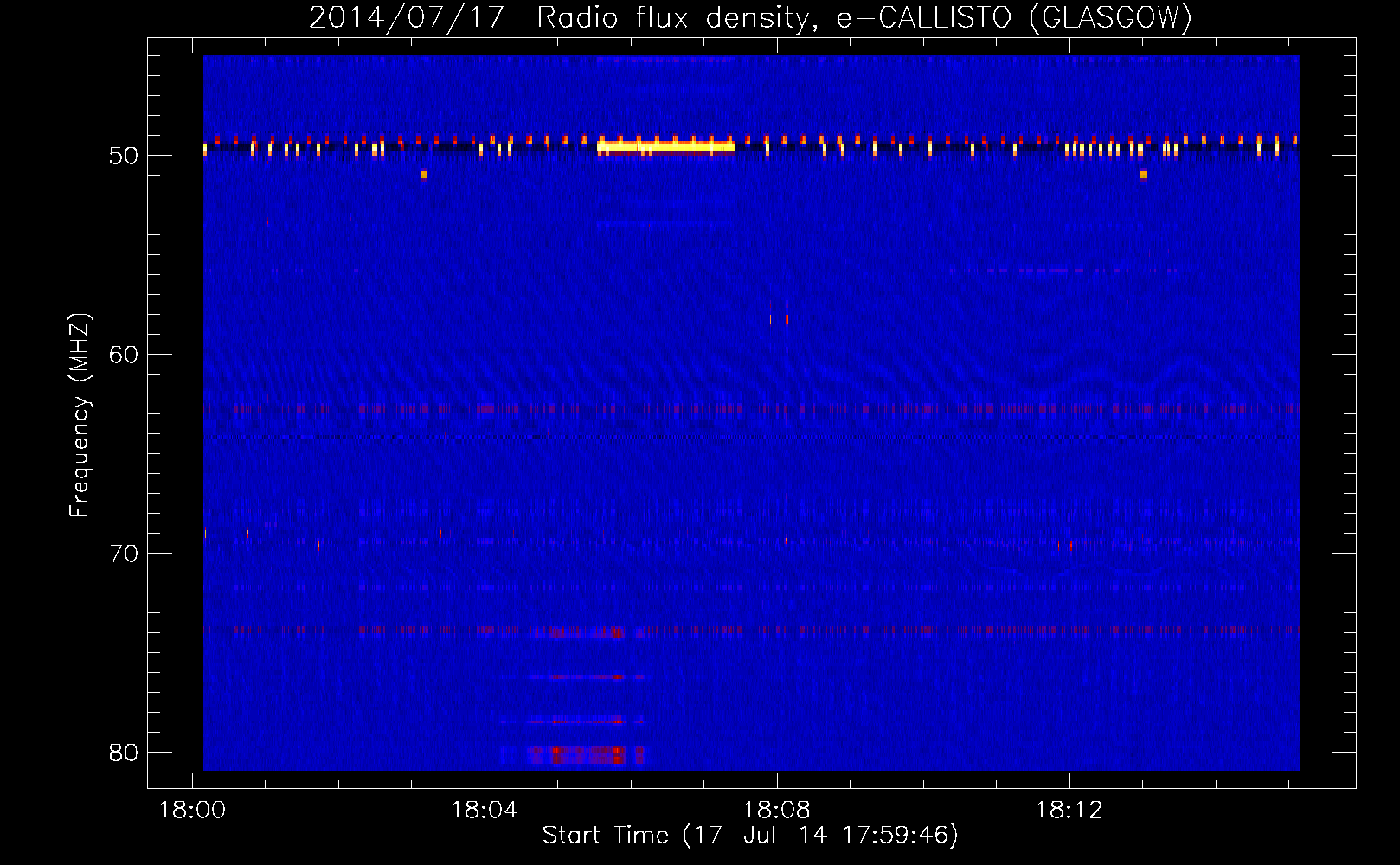The width and height of the screenshot is (1400, 865).
Task: Click the 18:00 time axis label
Action: [192, 811]
